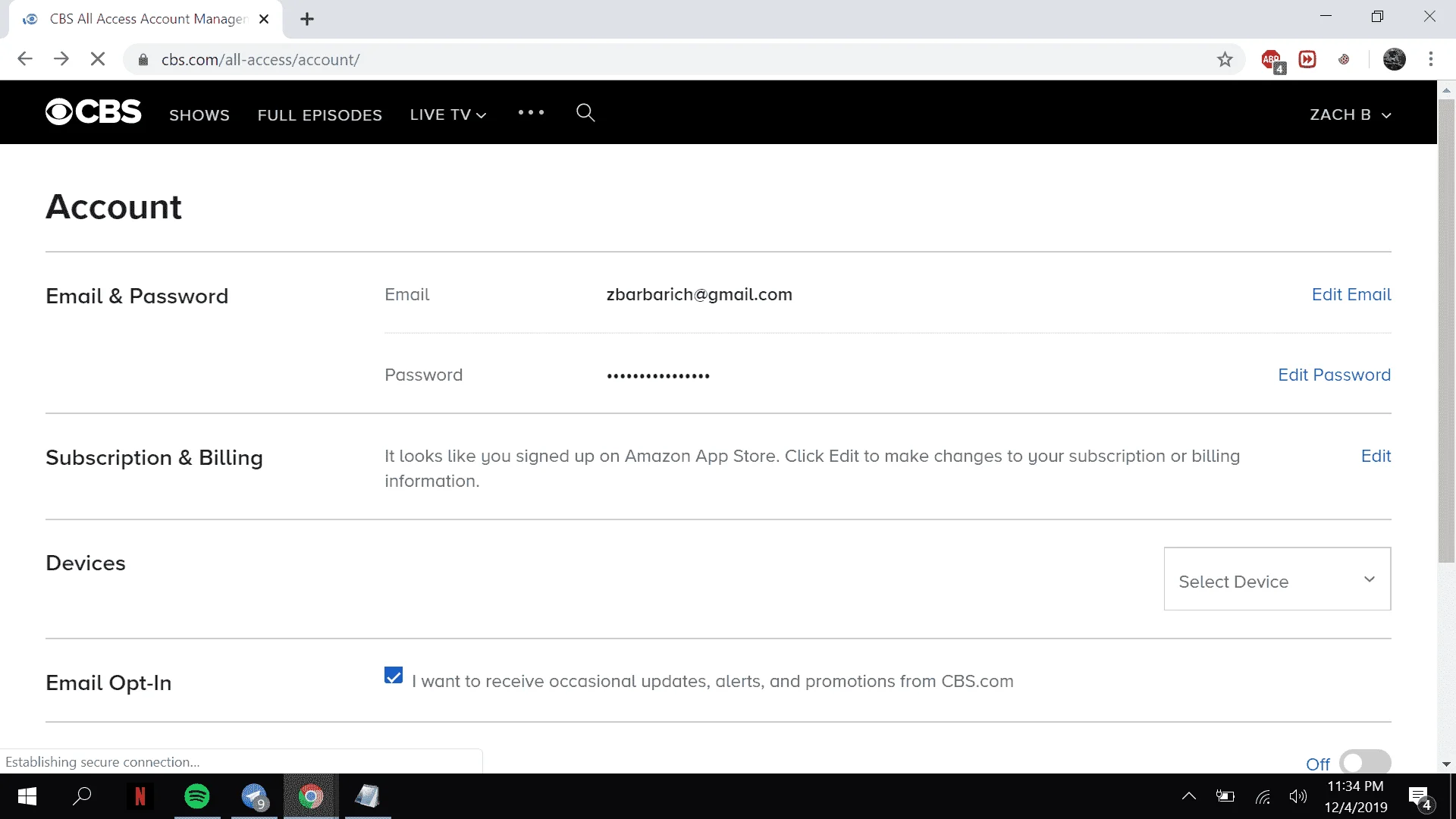Go to SHOWS in navigation
Viewport: 1456px width, 819px height.
point(199,115)
